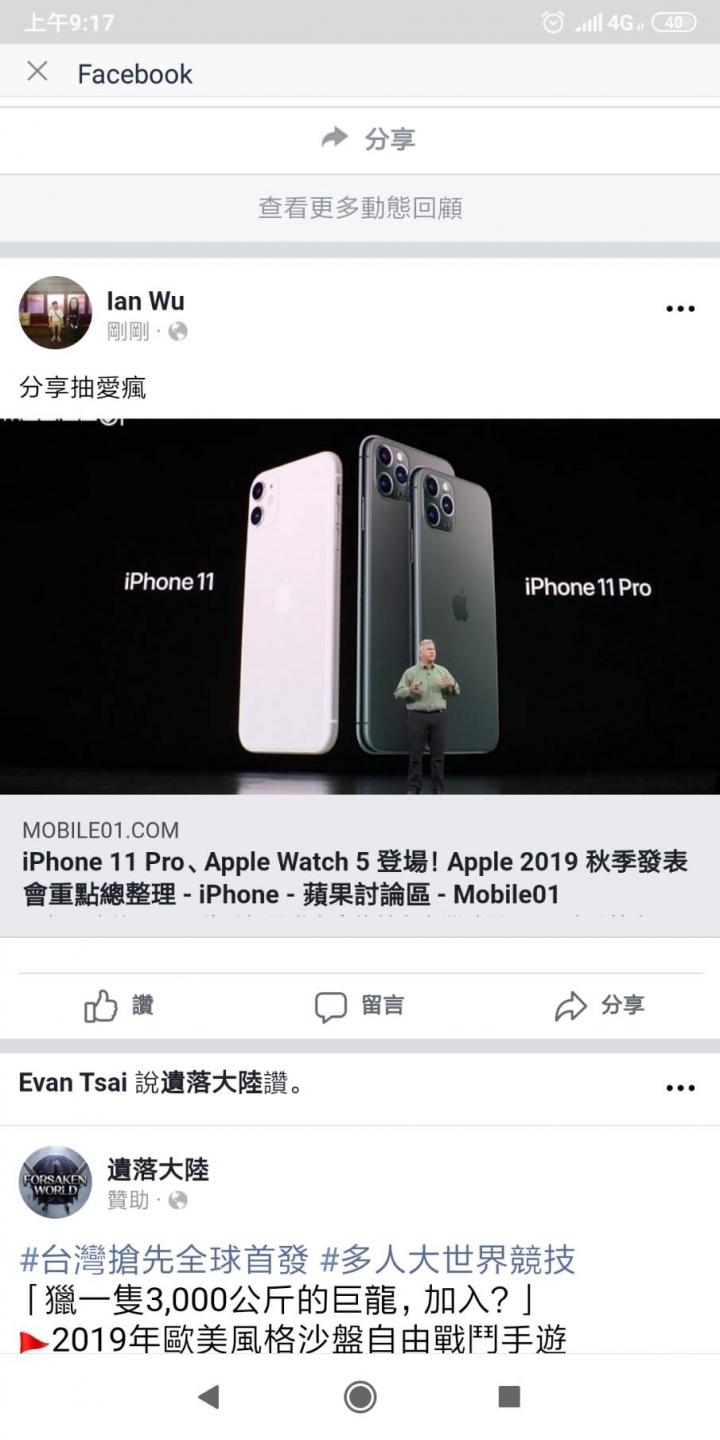
Task: Close the Facebook in-app browser
Action: coord(37,71)
